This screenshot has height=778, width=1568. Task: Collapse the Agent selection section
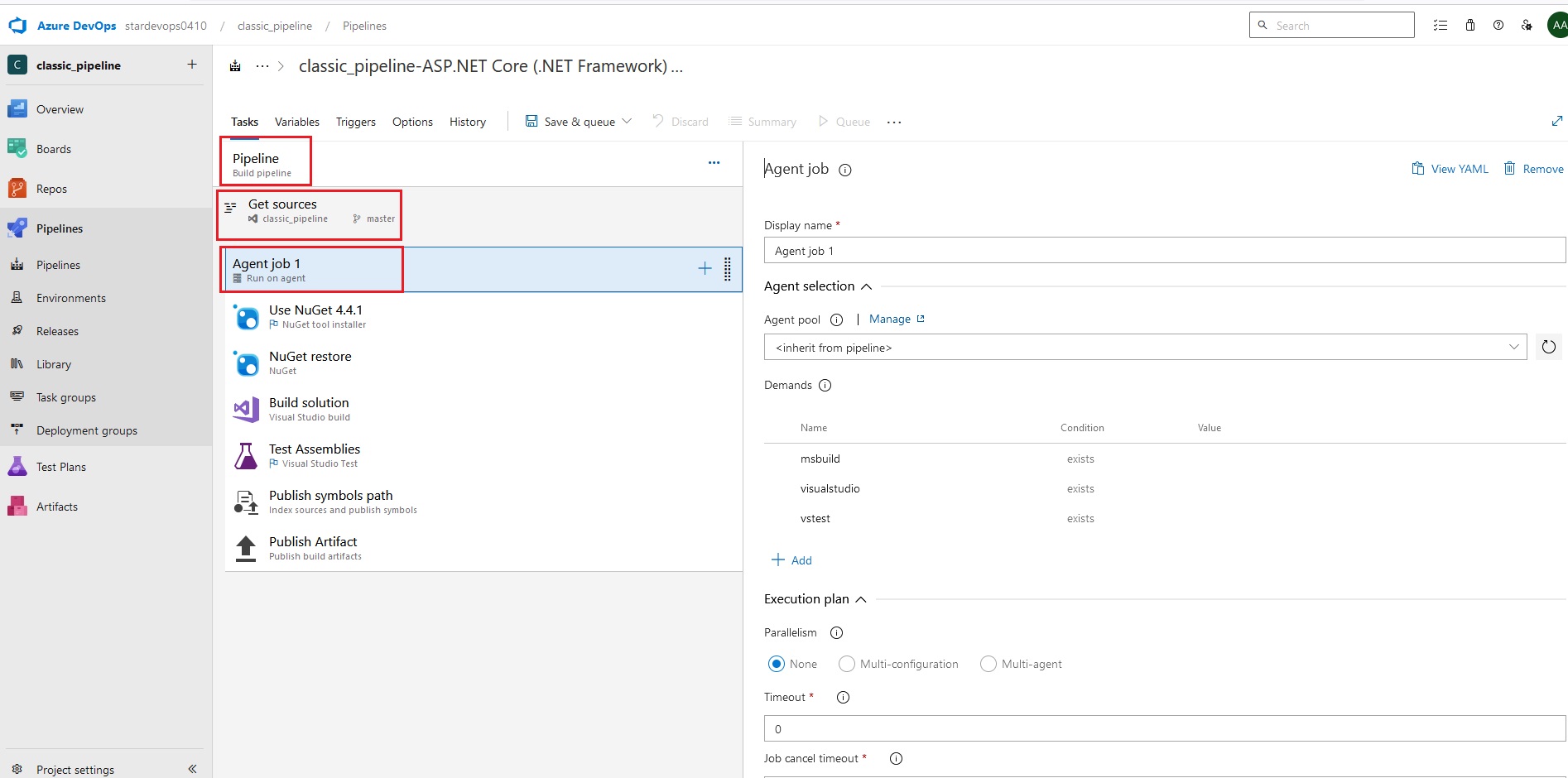coord(867,286)
